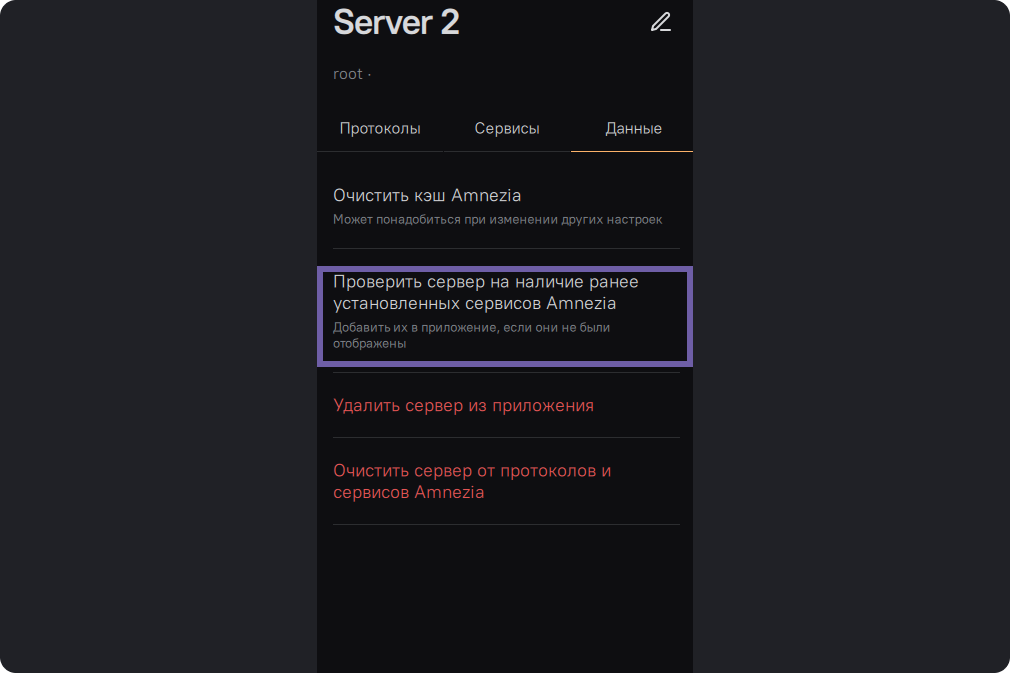Click Очистить кэш Amnezia

(427, 195)
